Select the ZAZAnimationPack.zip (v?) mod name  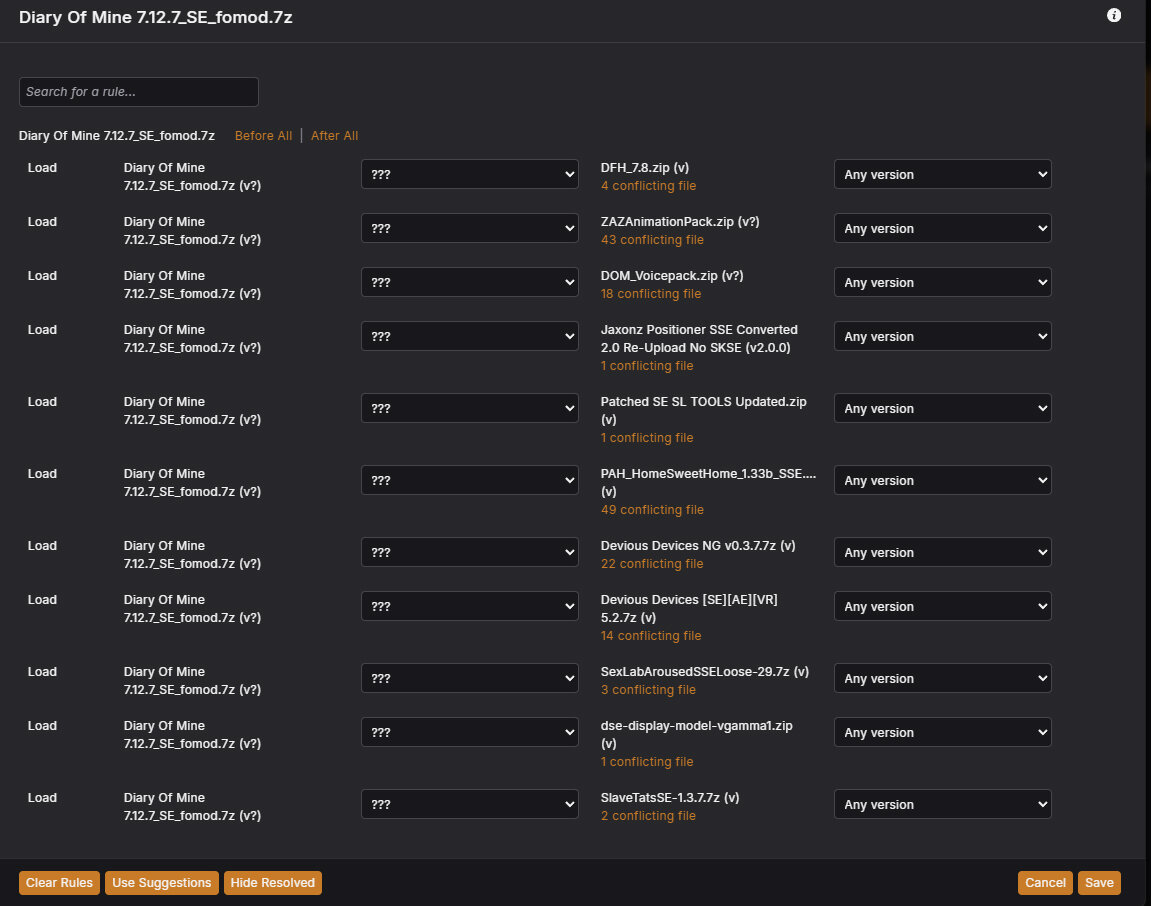[x=680, y=222]
